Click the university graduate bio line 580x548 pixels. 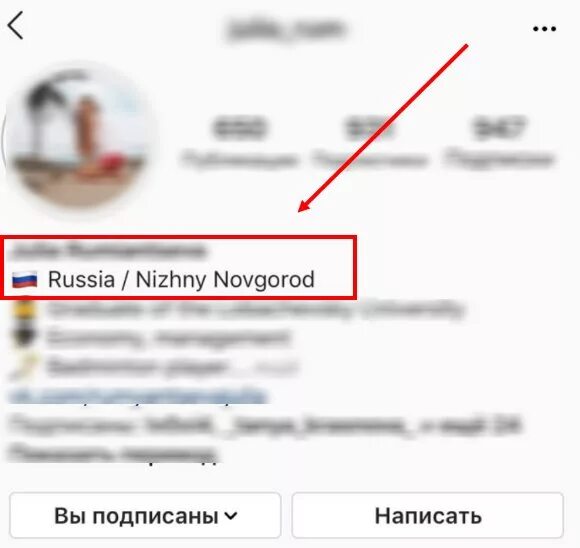tap(255, 310)
